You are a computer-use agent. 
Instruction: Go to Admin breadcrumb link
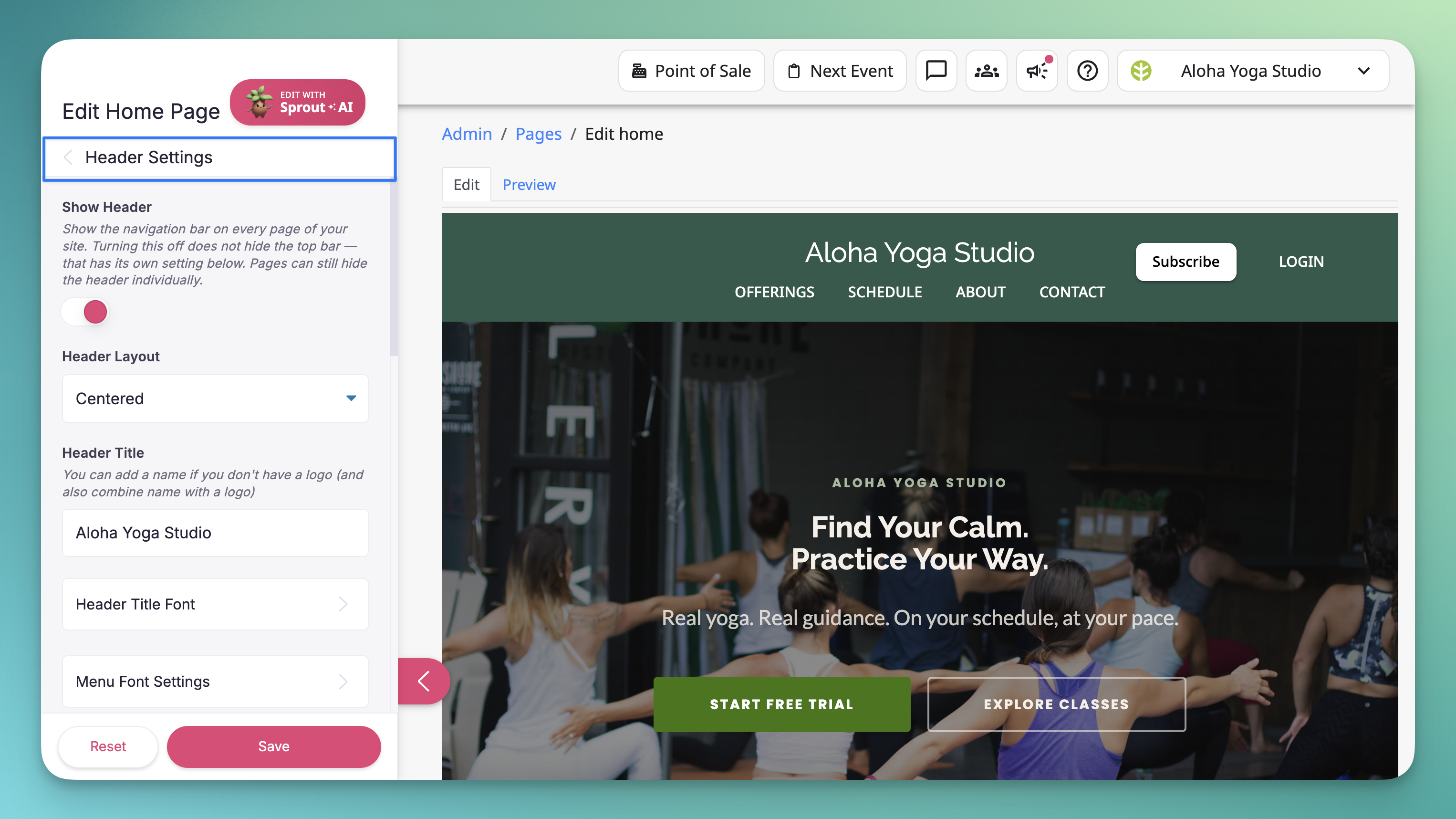[x=467, y=134]
